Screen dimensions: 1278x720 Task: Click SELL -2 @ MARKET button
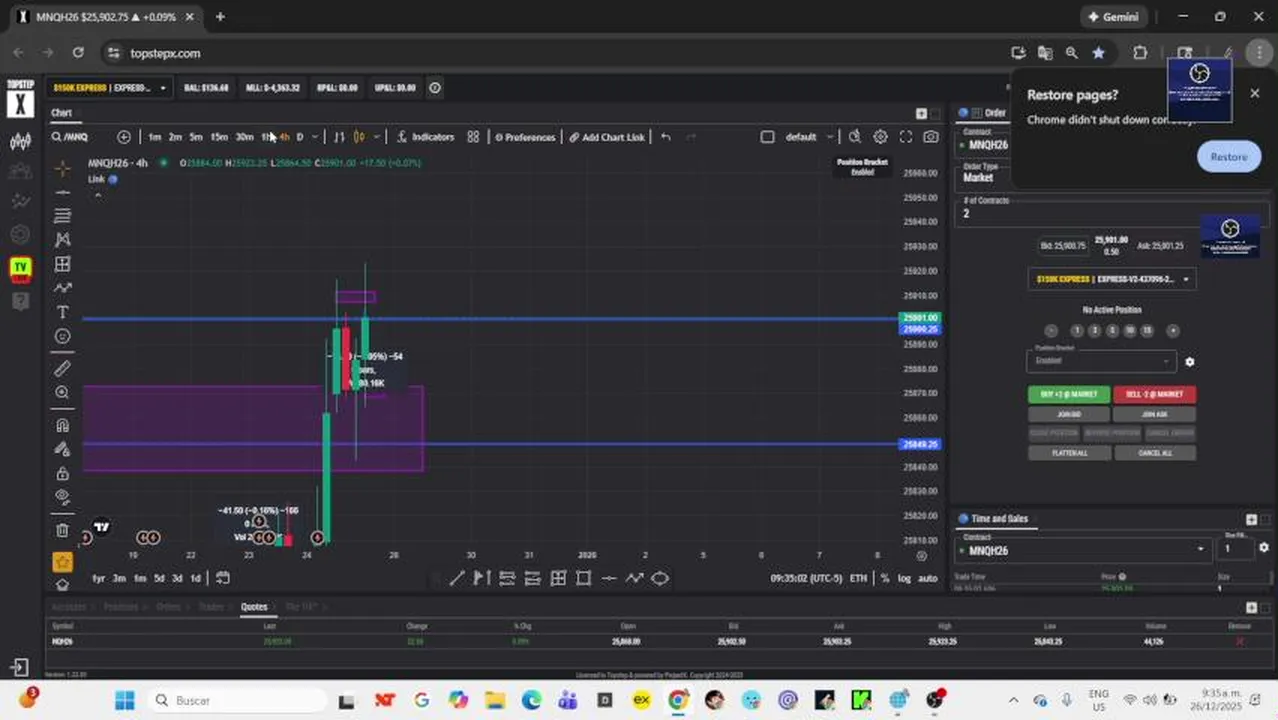coord(1154,394)
